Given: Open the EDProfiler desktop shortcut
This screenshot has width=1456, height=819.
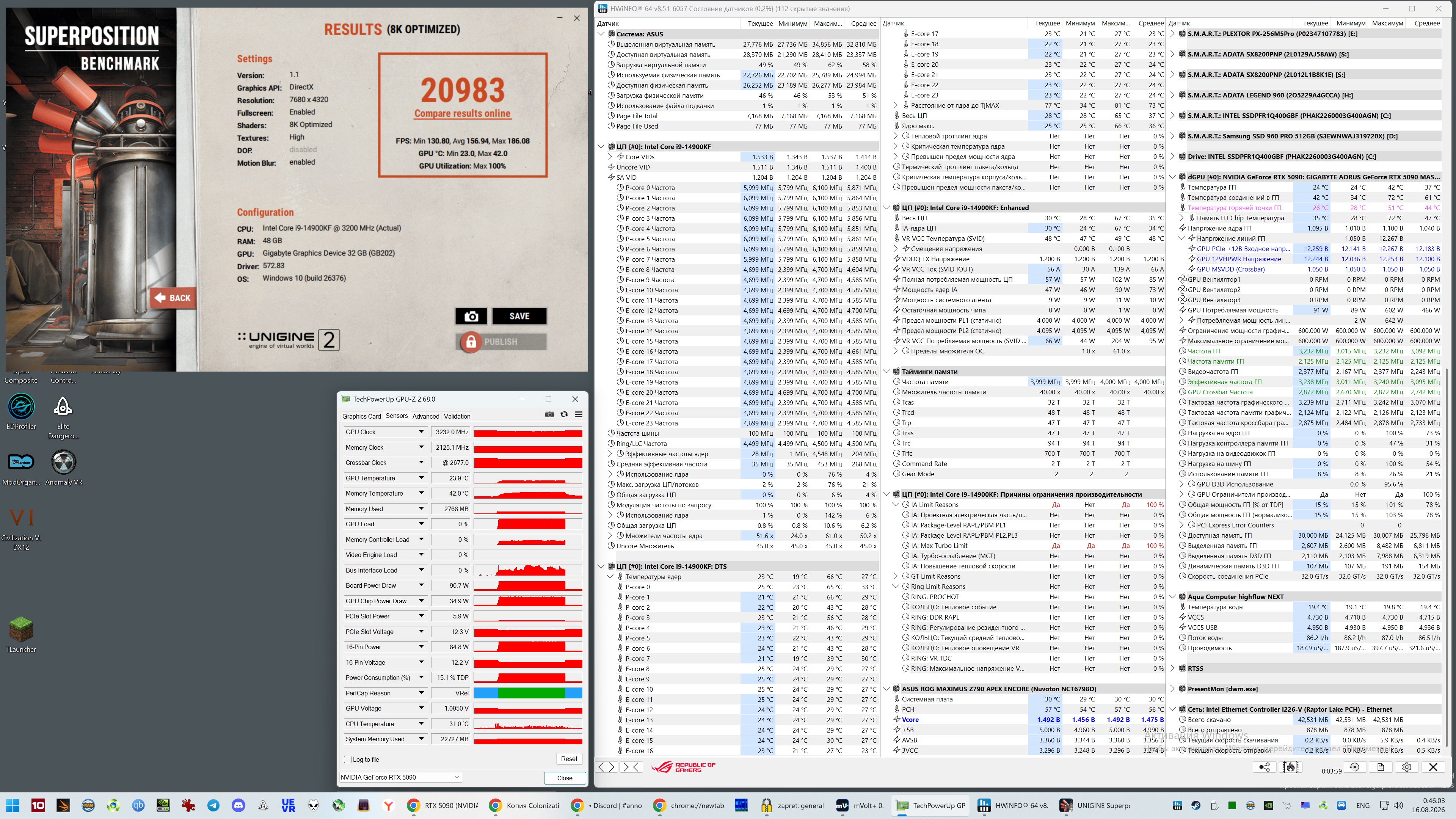Looking at the screenshot, I should click(22, 411).
